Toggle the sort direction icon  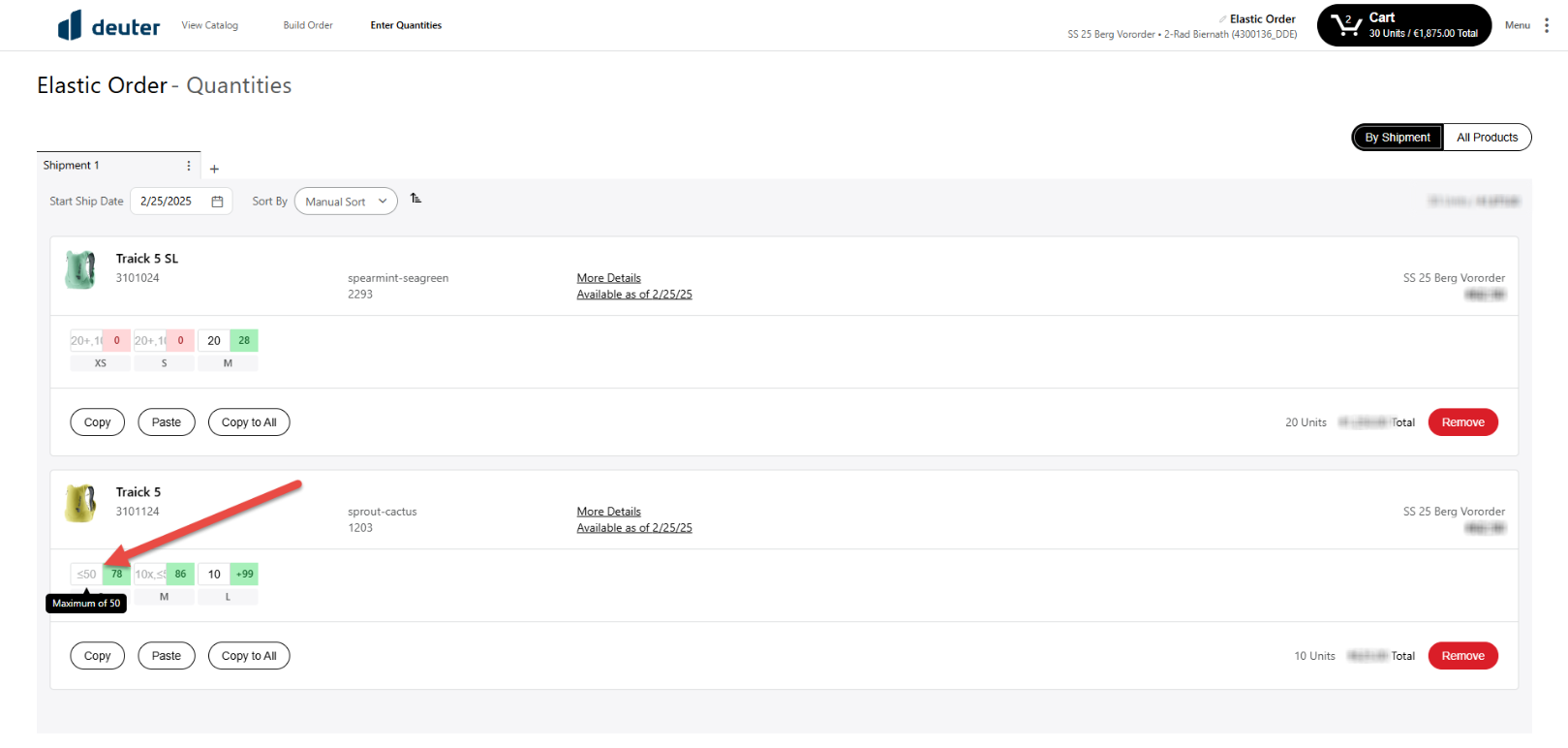pos(415,199)
